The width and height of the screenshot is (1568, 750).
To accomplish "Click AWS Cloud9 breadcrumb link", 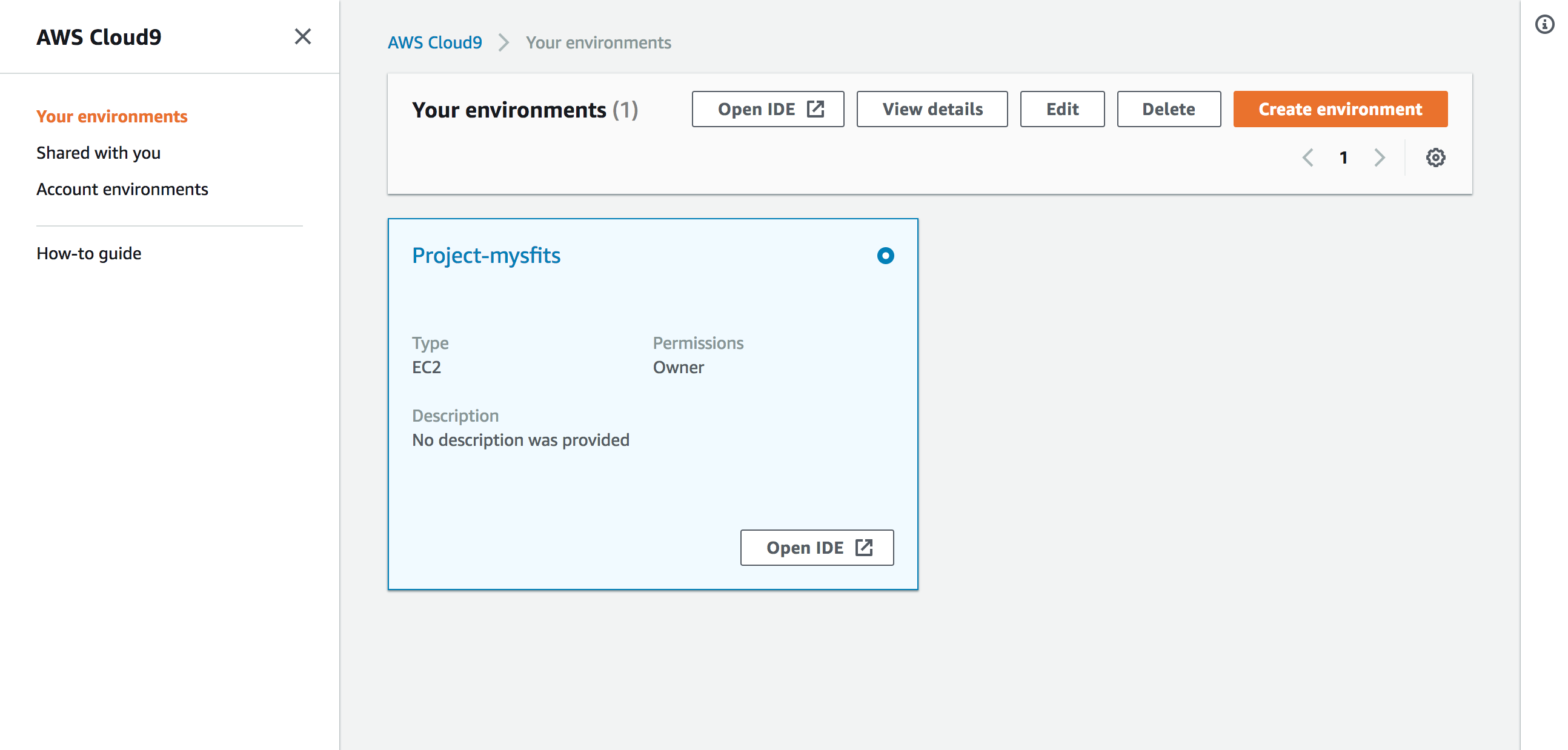I will click(434, 42).
